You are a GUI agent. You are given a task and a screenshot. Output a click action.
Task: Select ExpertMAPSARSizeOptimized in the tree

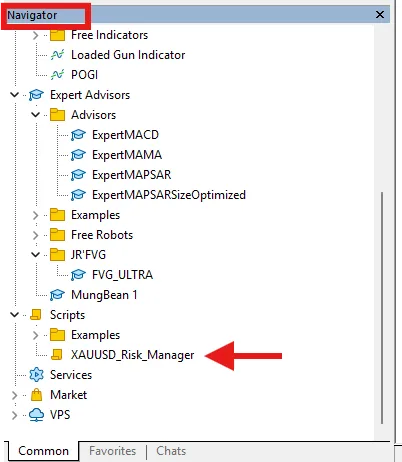[169, 195]
